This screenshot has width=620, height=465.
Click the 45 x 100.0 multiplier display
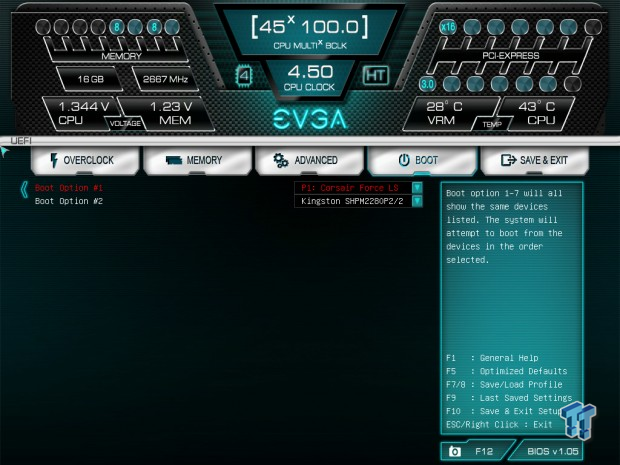(310, 33)
